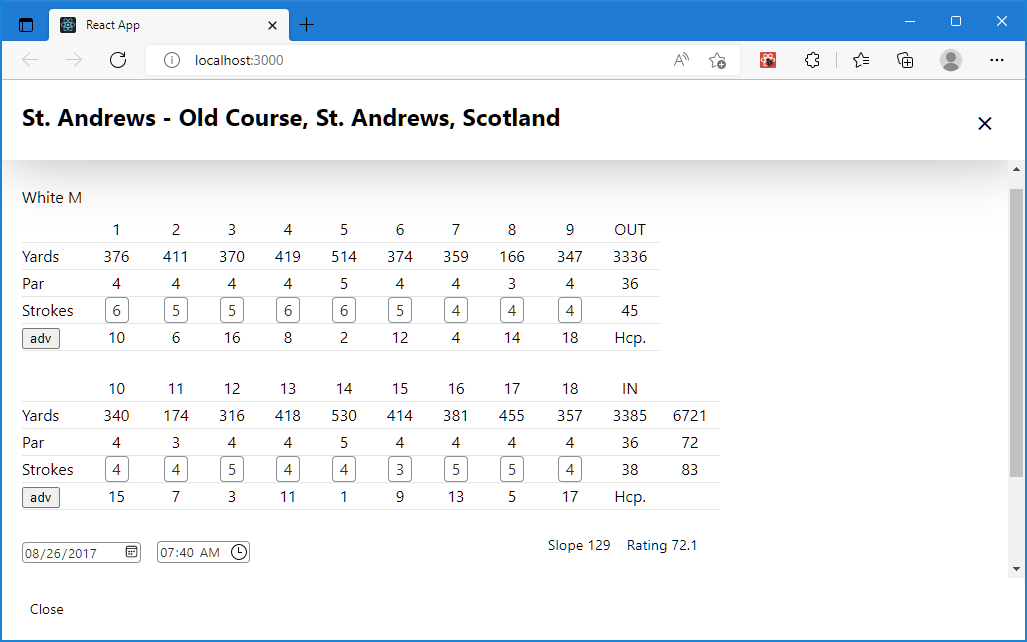Edit the strokes field for hole 9

[x=570, y=311]
